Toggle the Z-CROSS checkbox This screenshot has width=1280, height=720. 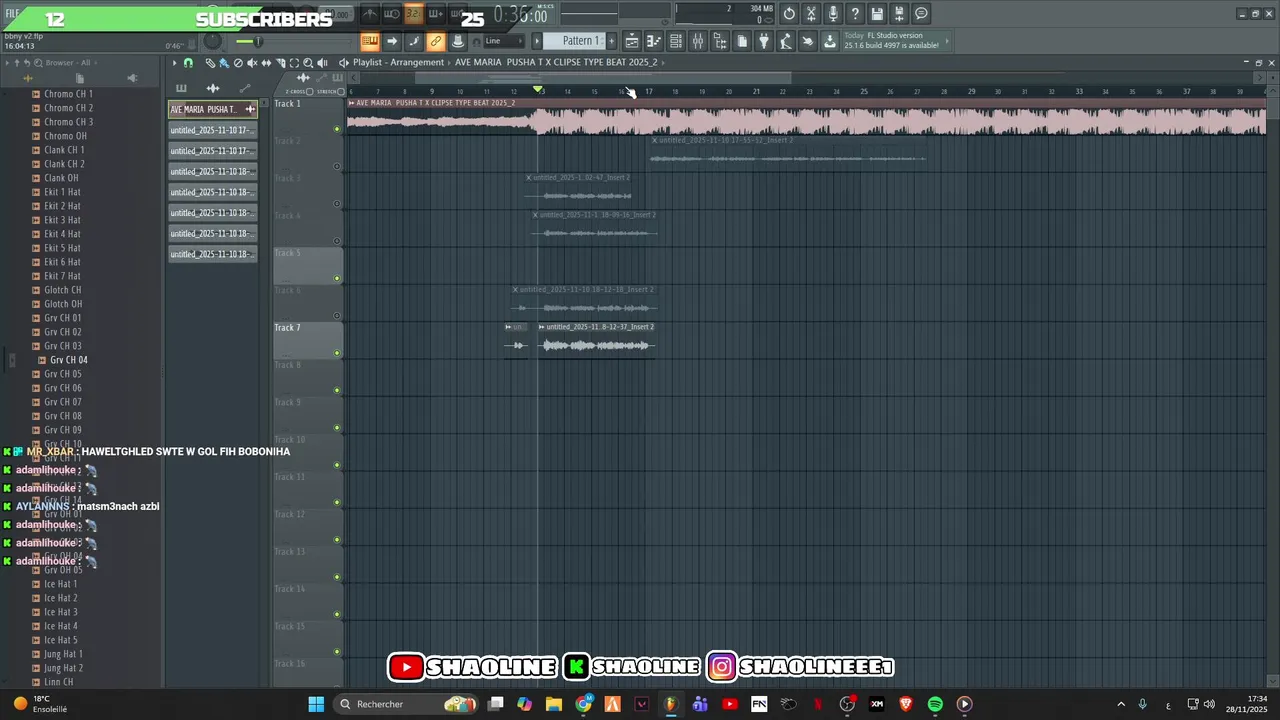[x=310, y=91]
